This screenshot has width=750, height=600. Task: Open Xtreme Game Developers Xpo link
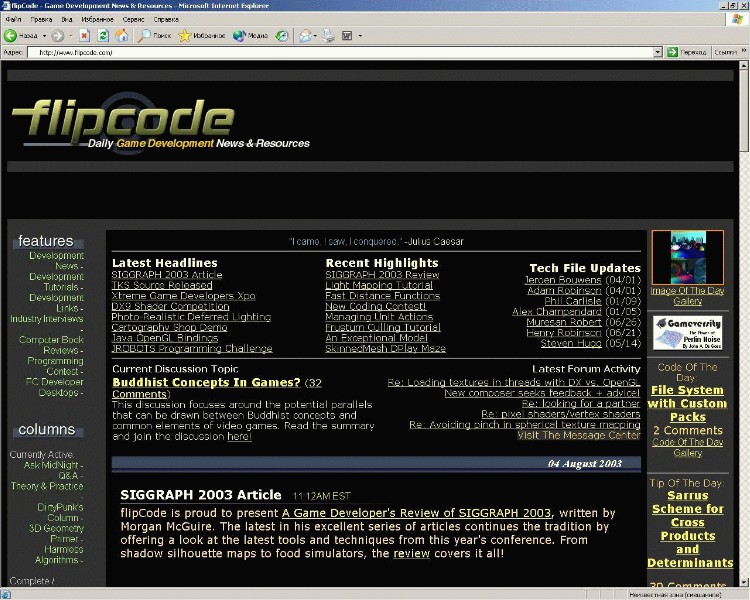[183, 296]
